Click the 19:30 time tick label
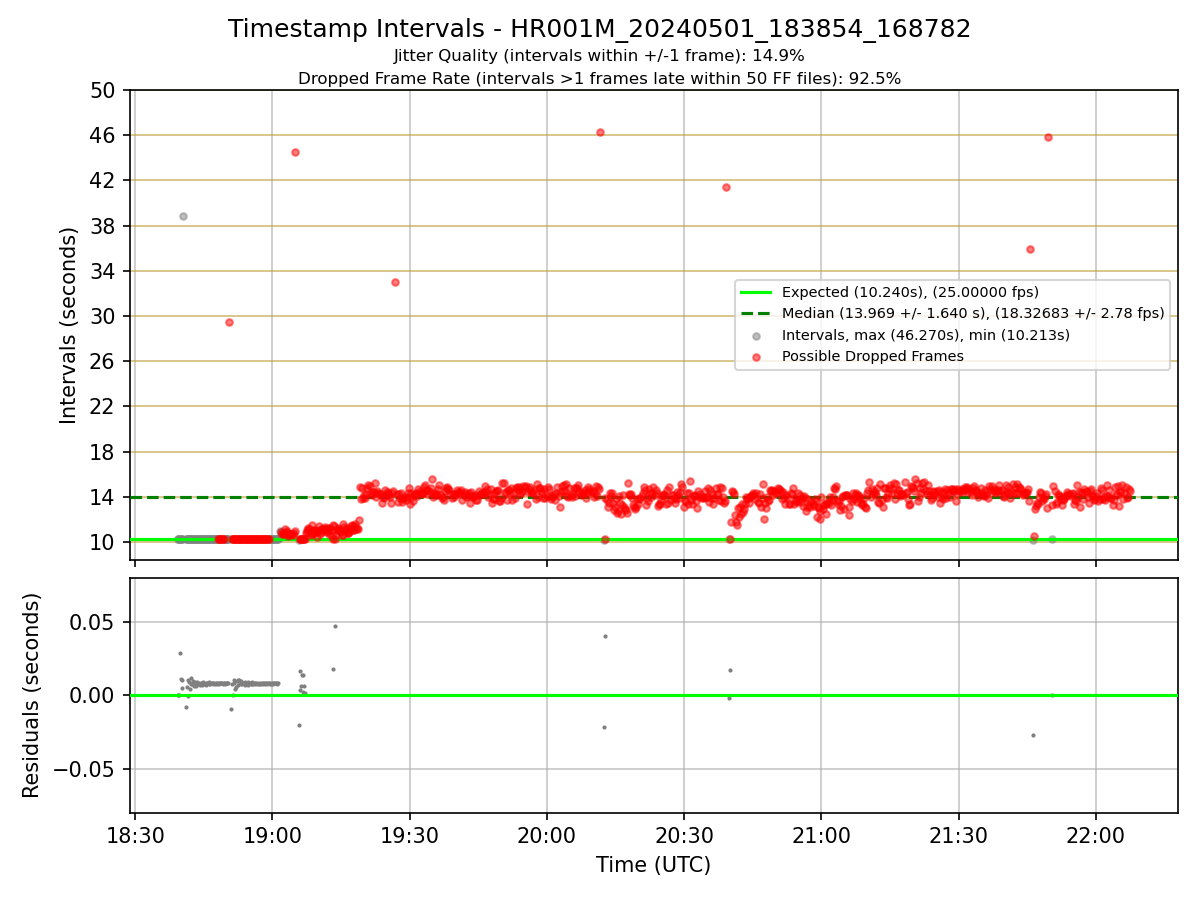 pos(409,834)
